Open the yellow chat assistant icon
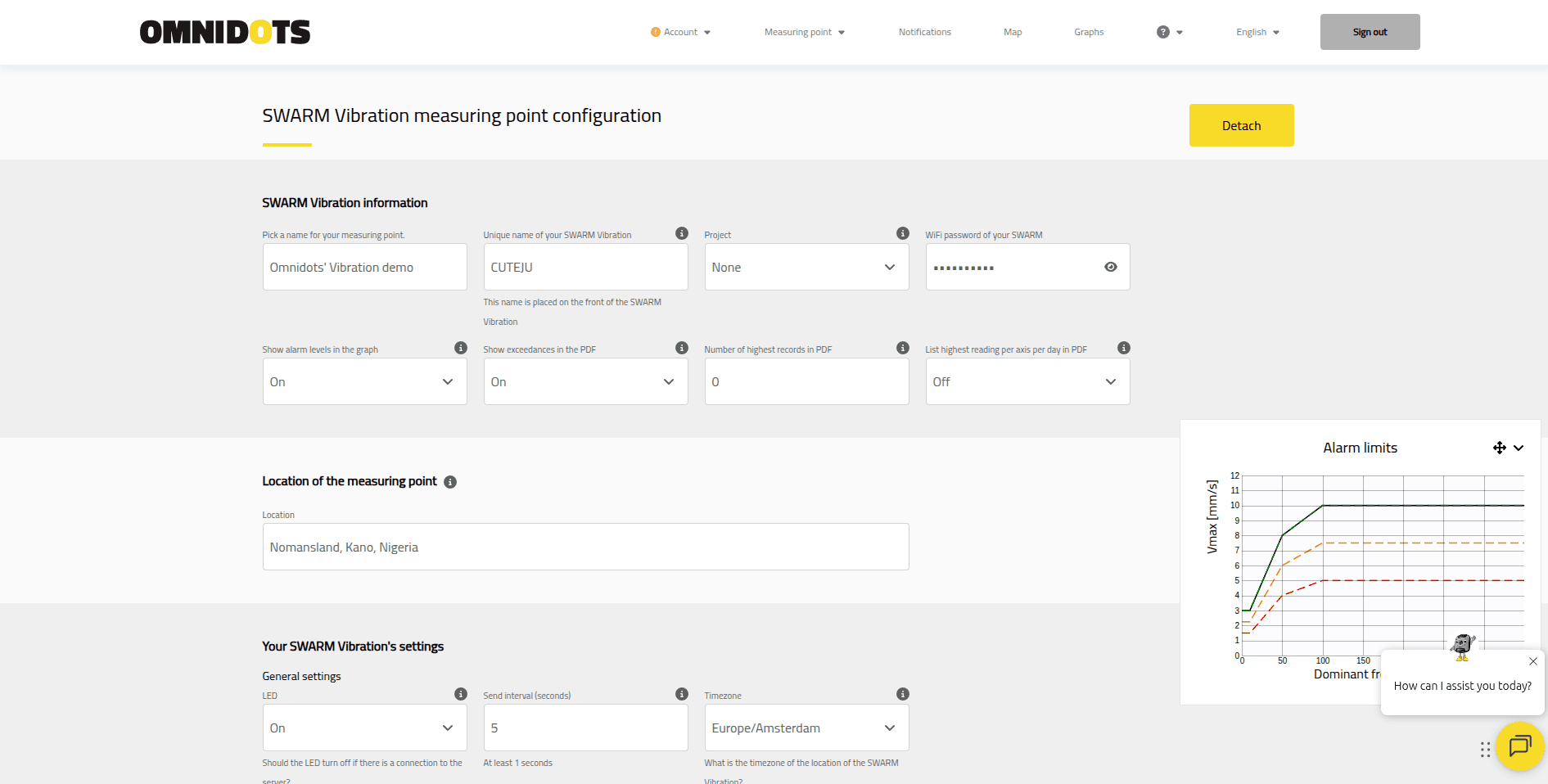 (x=1519, y=746)
